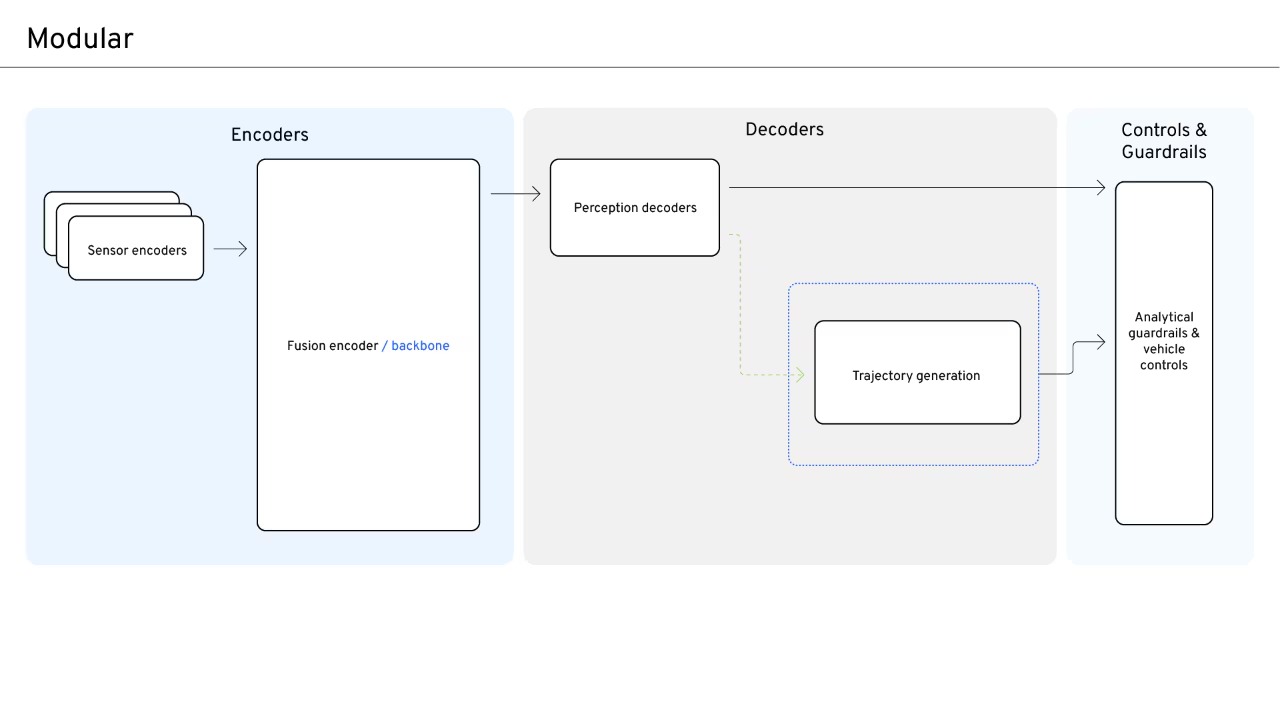
Task: Select the Decoders section heading
Action: (x=784, y=129)
